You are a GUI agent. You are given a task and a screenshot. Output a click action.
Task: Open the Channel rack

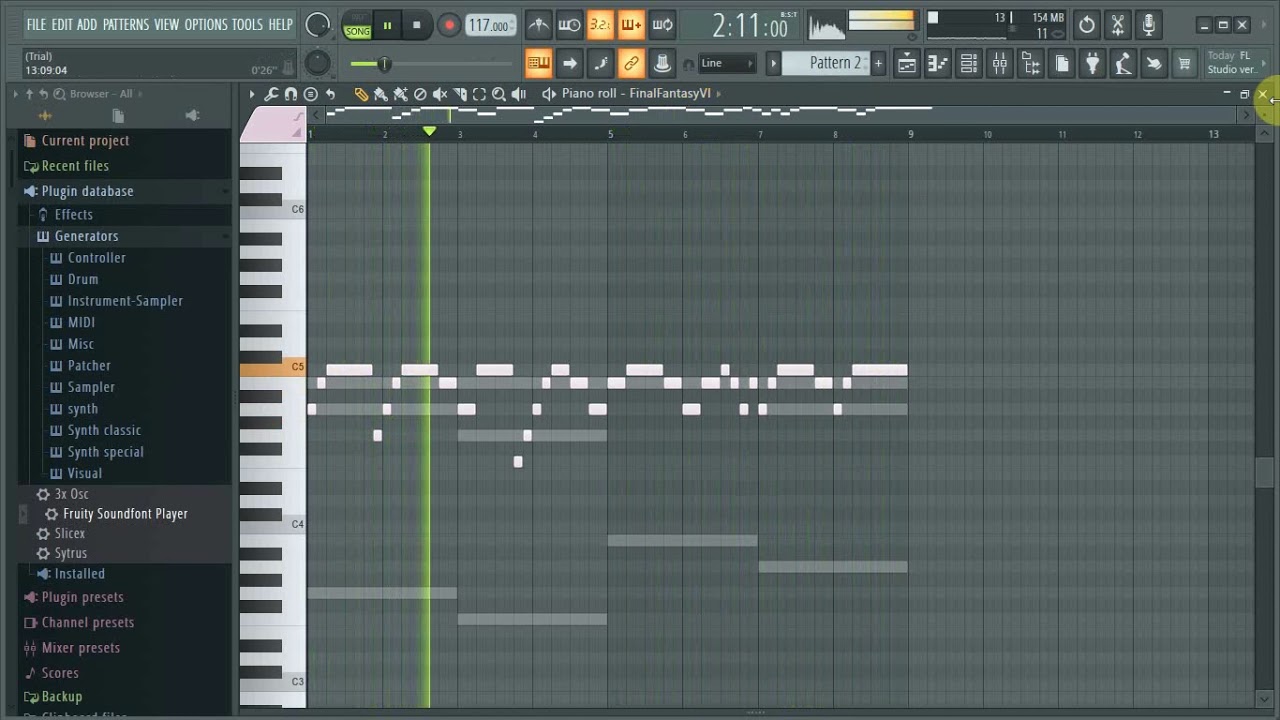(969, 64)
